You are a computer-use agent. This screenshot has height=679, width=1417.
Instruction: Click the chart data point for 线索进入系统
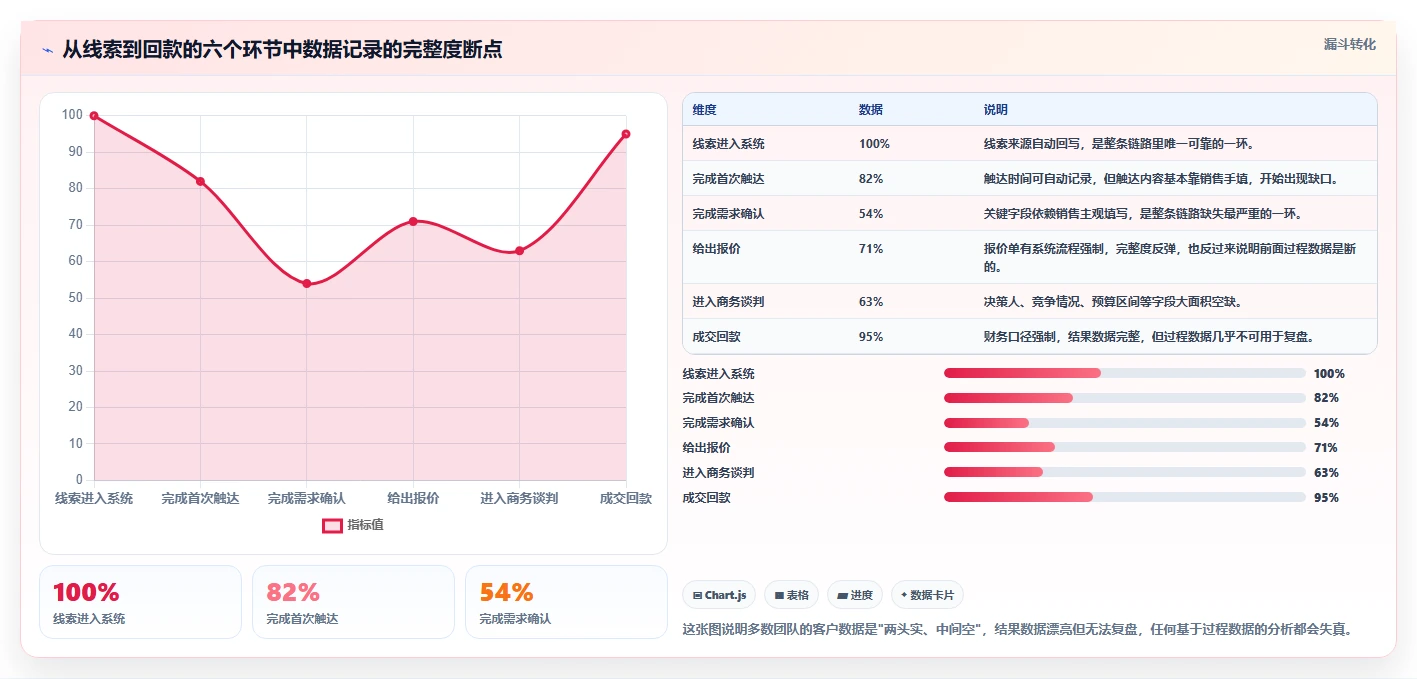tap(94, 116)
